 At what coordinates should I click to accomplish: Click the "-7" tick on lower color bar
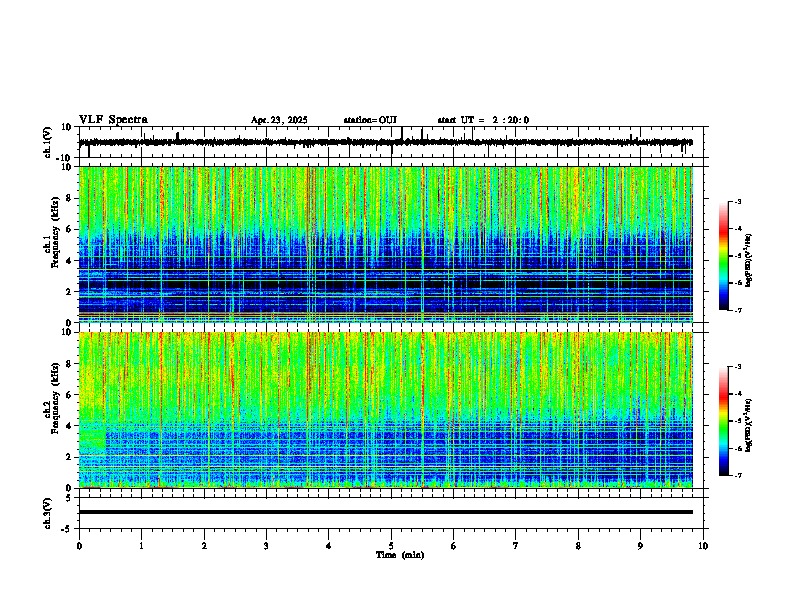737,475
